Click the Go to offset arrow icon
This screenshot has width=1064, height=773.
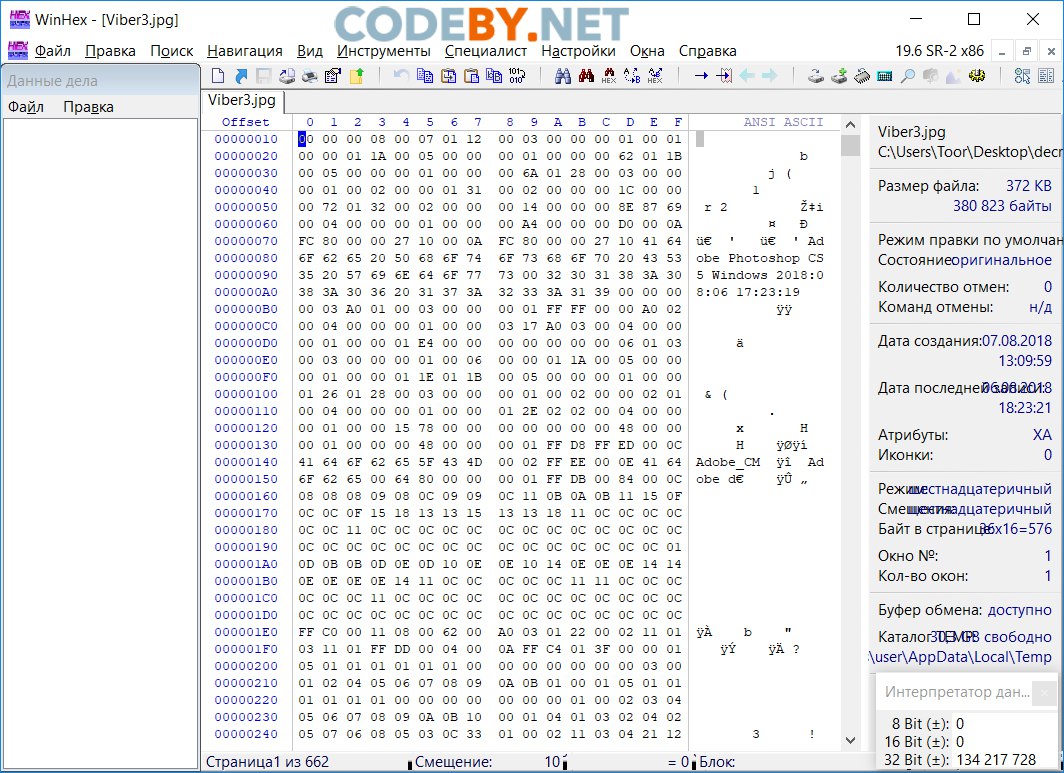point(701,75)
